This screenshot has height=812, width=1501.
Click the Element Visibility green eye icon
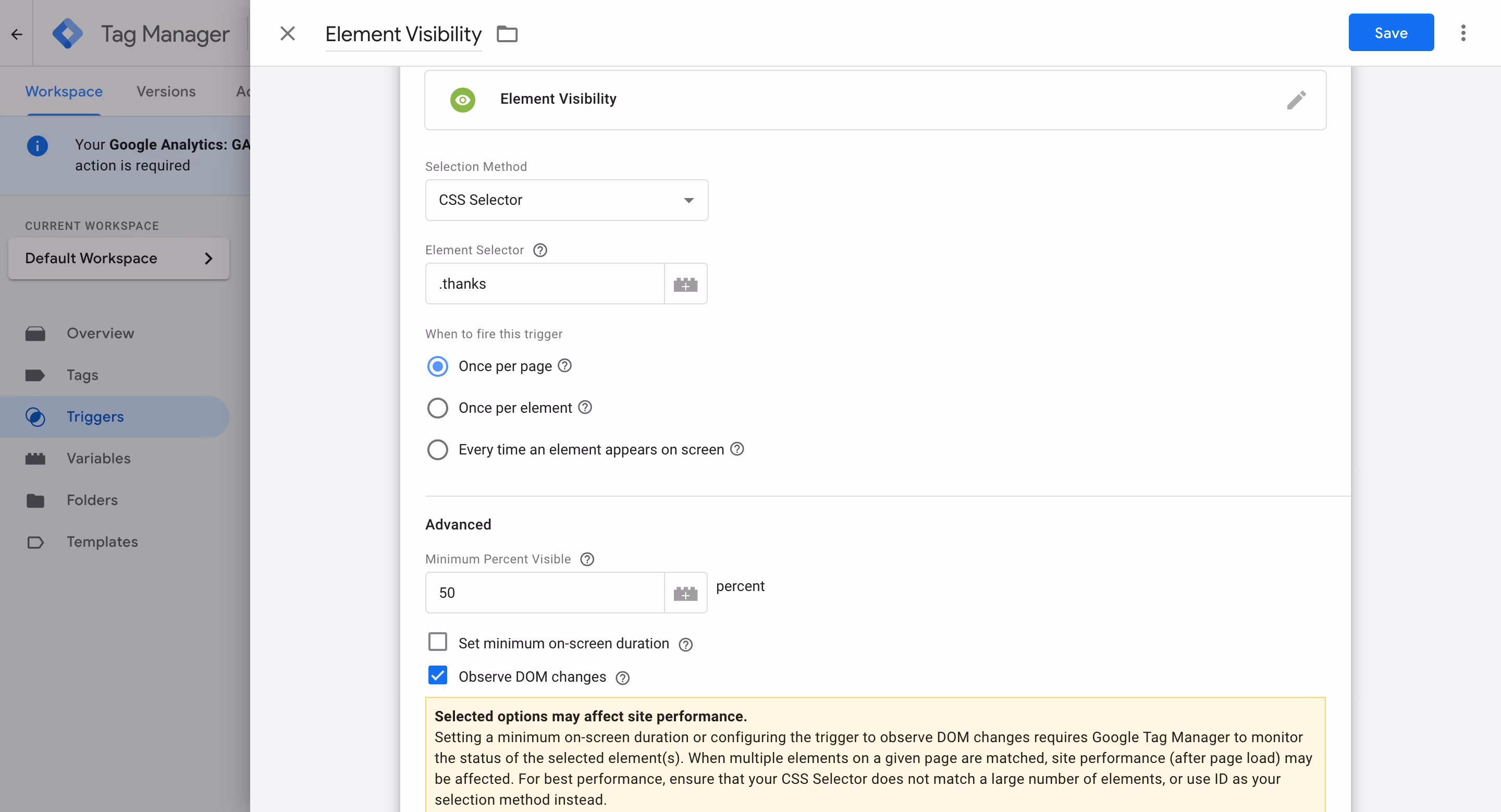pyautogui.click(x=463, y=100)
